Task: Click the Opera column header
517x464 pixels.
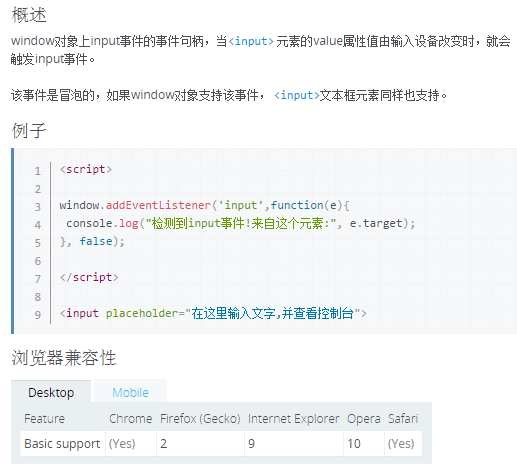Action: [364, 419]
